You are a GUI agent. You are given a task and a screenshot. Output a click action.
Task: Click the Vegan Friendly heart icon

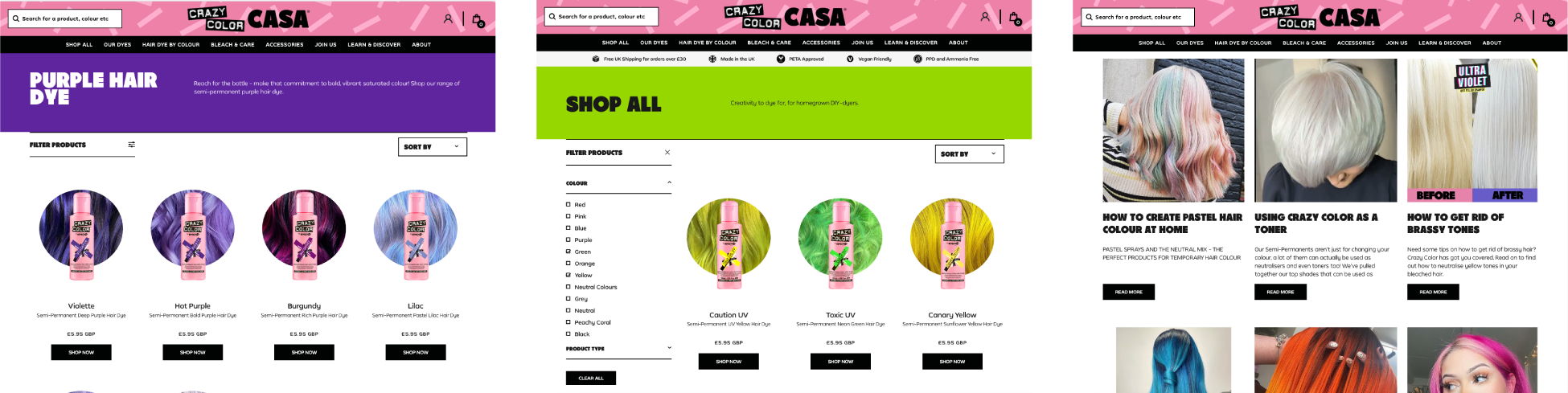click(x=850, y=59)
